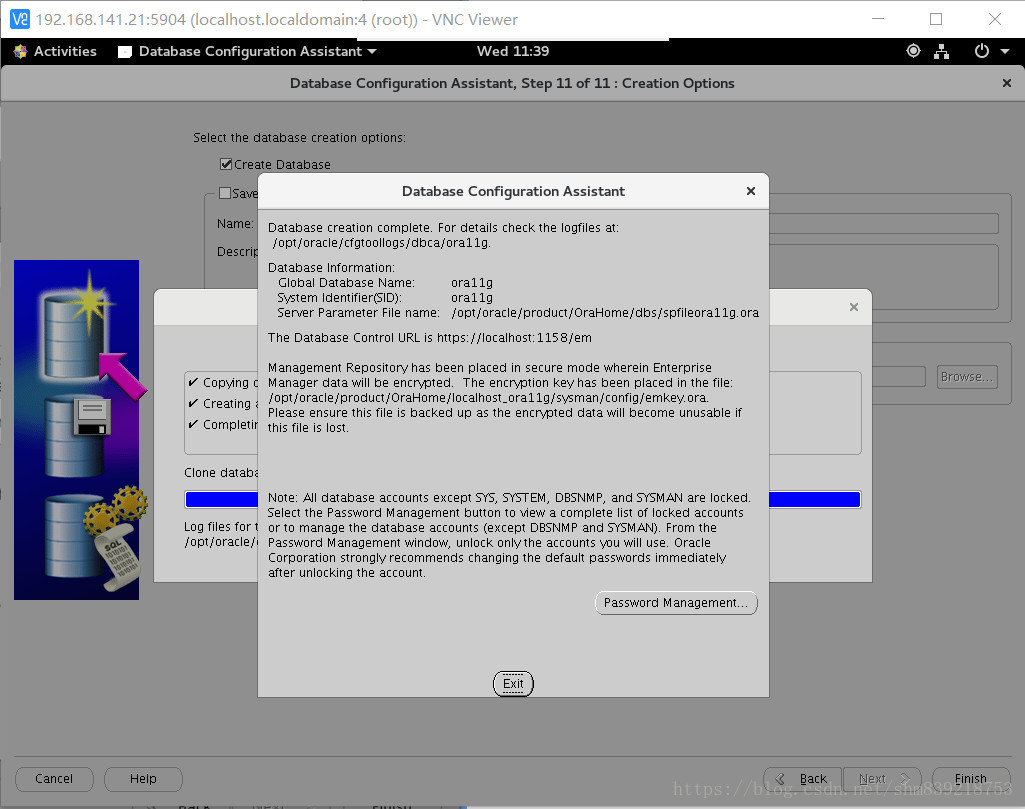Screen dimensions: 1025x809
Task: Minimize the VNC Viewer window
Action: coord(878,19)
